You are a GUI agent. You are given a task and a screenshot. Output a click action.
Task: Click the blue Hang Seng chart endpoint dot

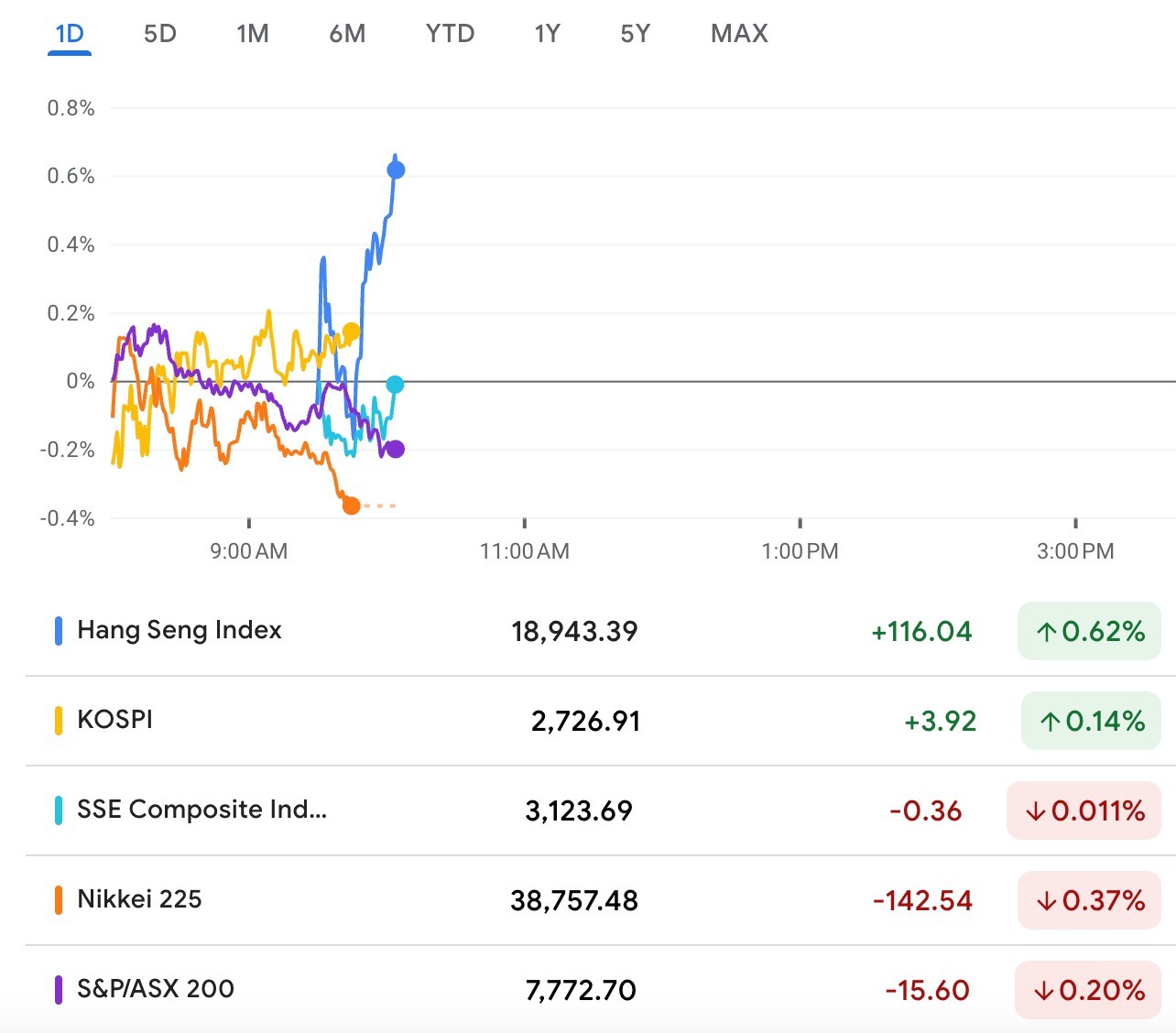click(396, 169)
